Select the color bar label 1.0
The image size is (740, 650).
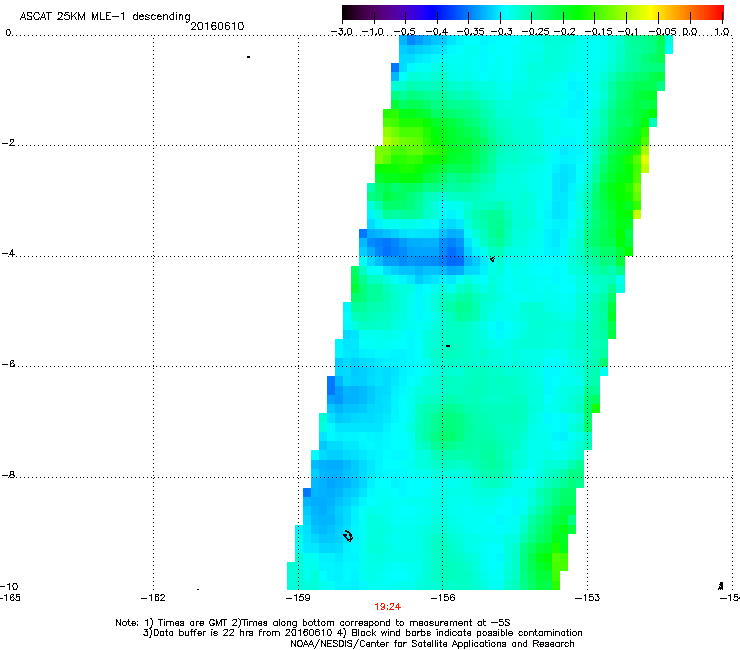click(722, 32)
